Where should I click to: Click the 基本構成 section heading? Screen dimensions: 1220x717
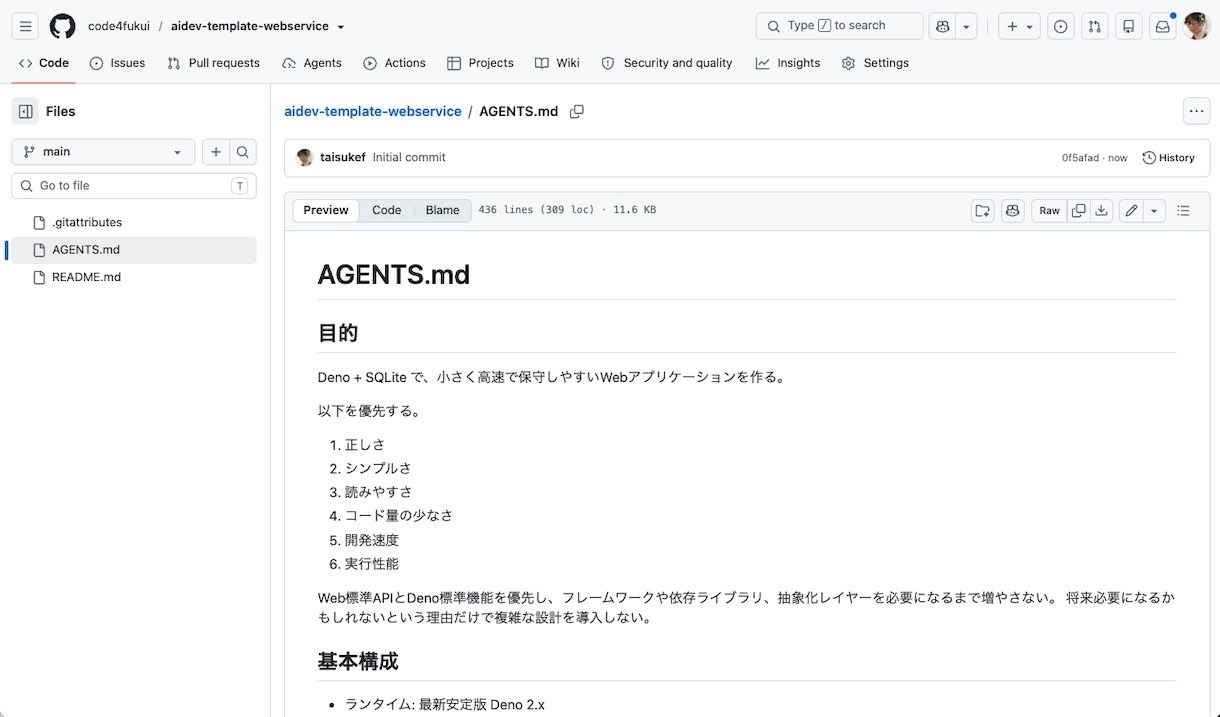point(358,661)
